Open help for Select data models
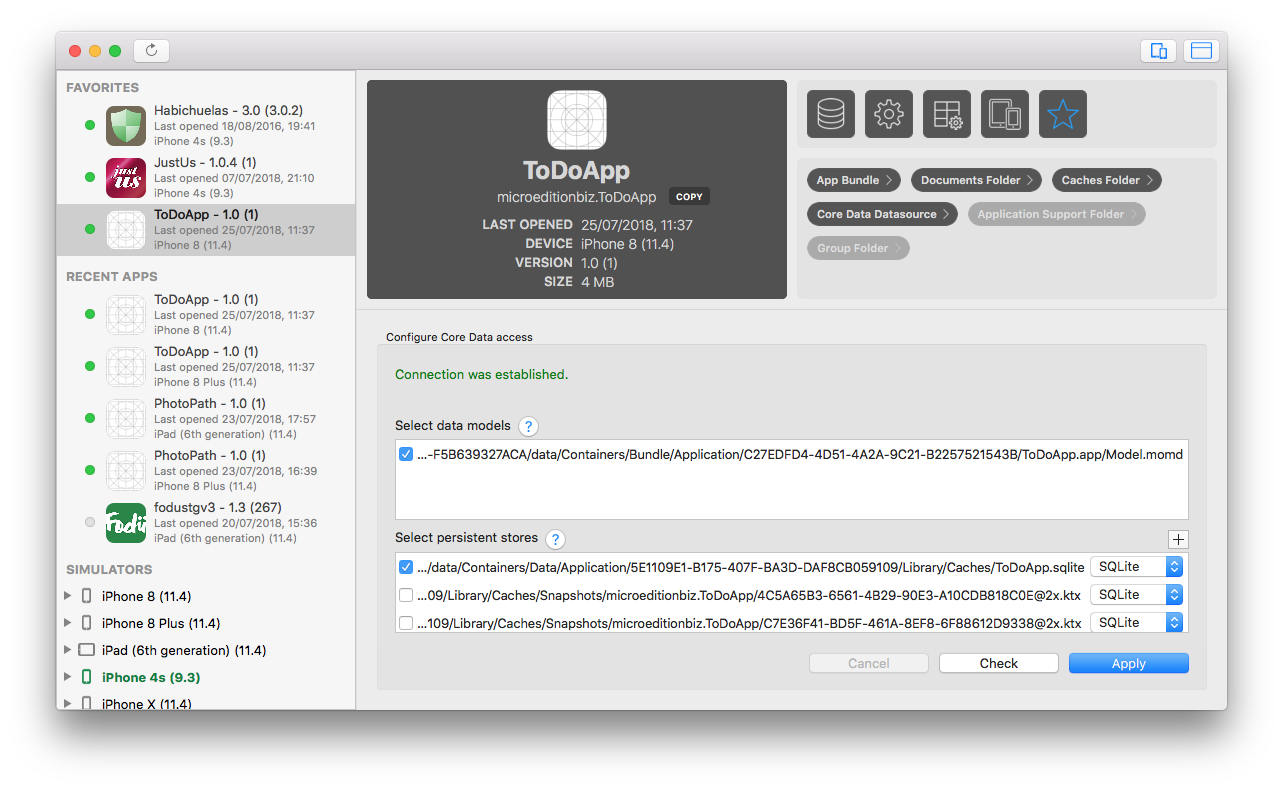This screenshot has height=790, width=1283. point(528,427)
